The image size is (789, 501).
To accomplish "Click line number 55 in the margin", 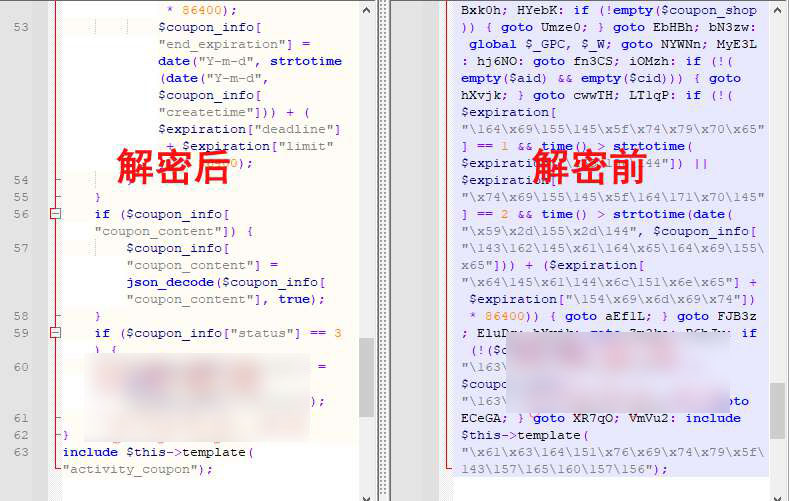I will [x=21, y=197].
